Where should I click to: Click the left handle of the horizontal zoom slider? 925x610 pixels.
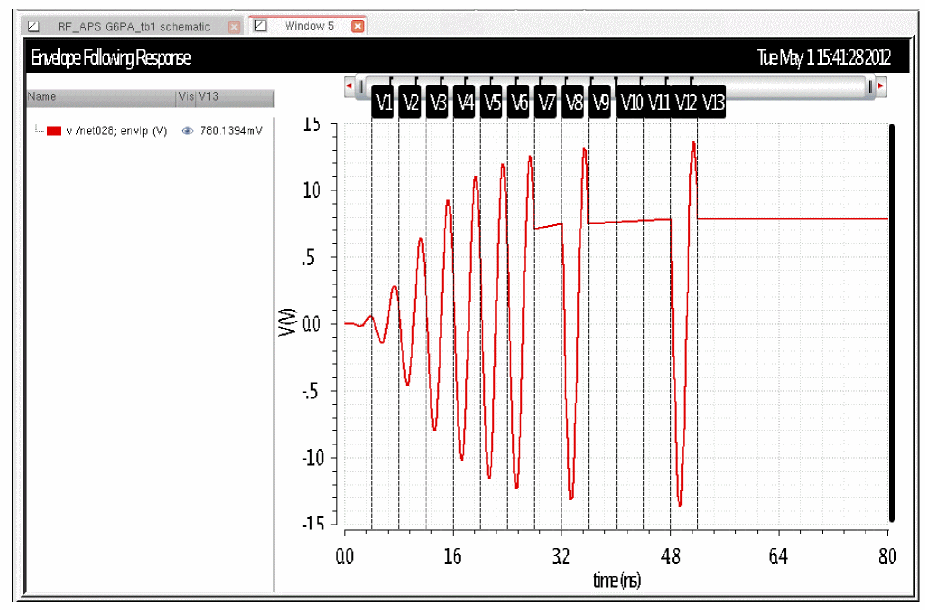click(x=361, y=87)
